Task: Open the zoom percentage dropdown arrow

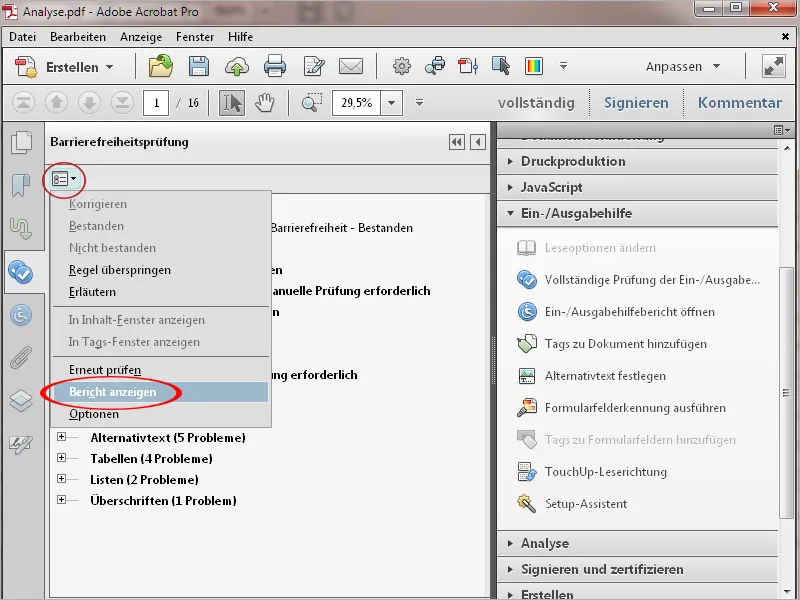Action: (x=391, y=103)
